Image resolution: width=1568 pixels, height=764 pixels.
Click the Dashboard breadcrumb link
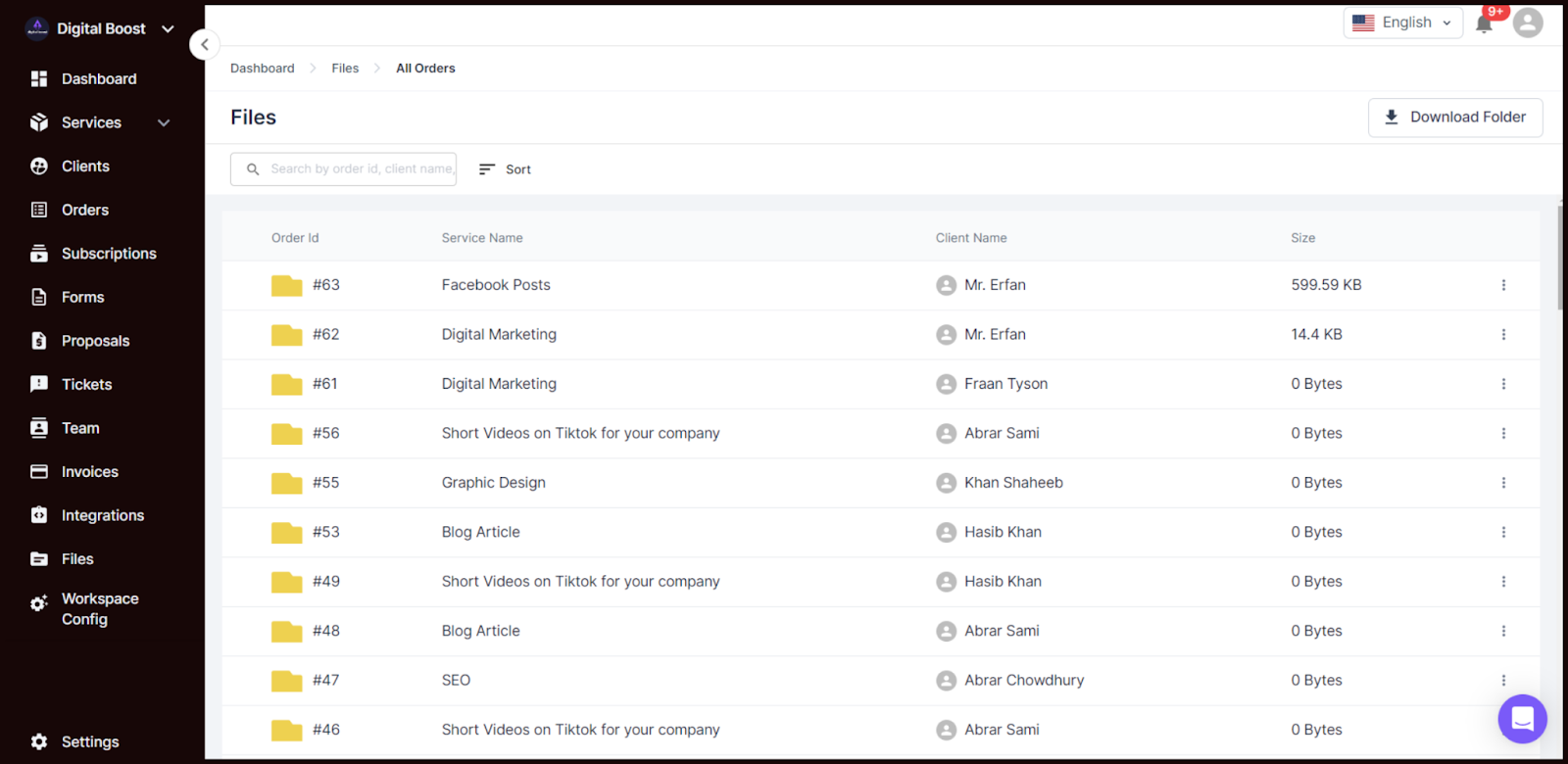(x=263, y=69)
